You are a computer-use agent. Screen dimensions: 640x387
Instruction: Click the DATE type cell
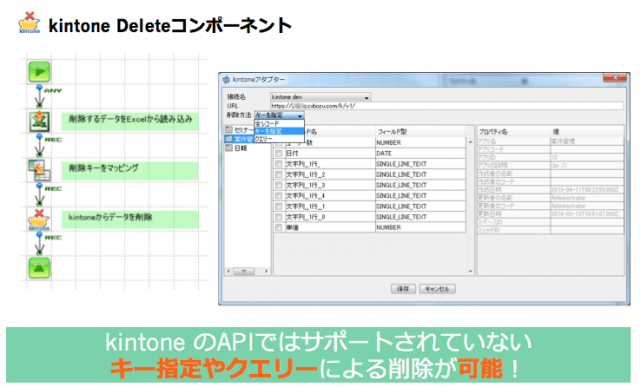point(420,153)
